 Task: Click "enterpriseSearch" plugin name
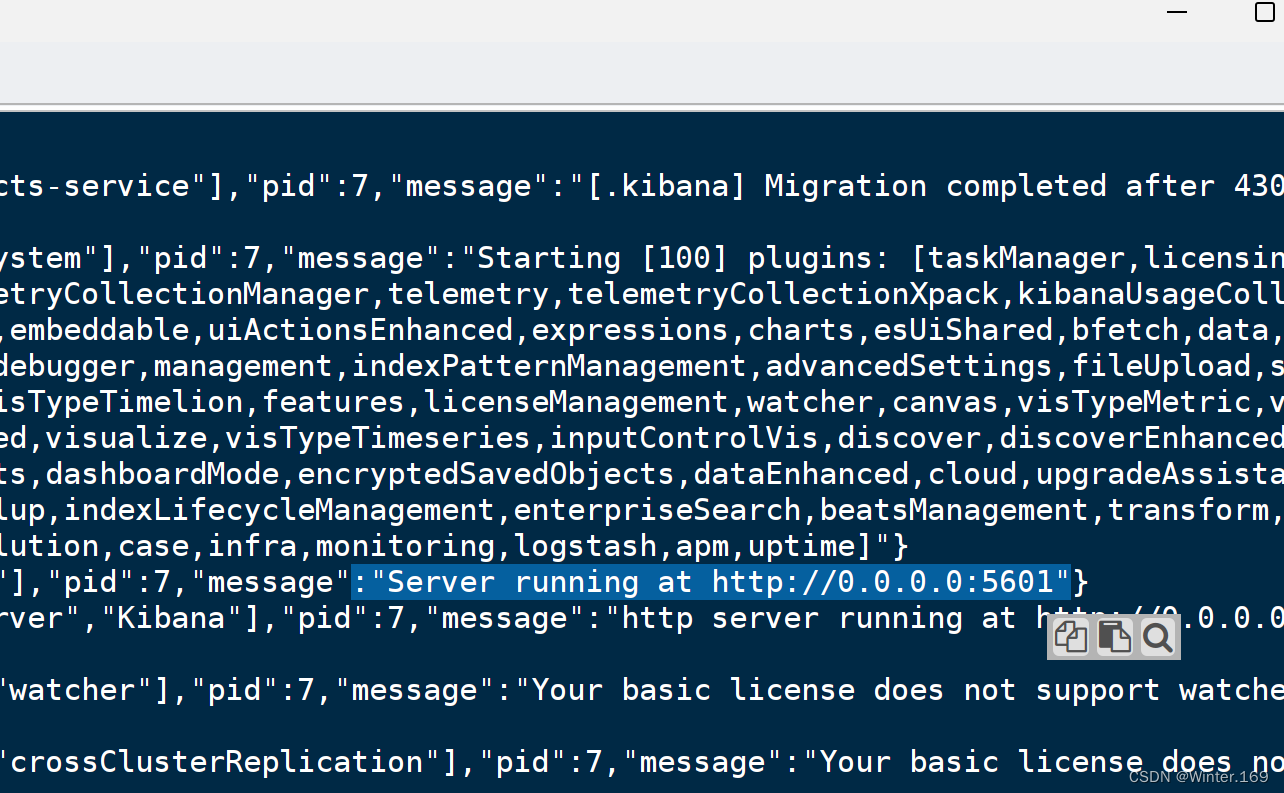point(657,510)
